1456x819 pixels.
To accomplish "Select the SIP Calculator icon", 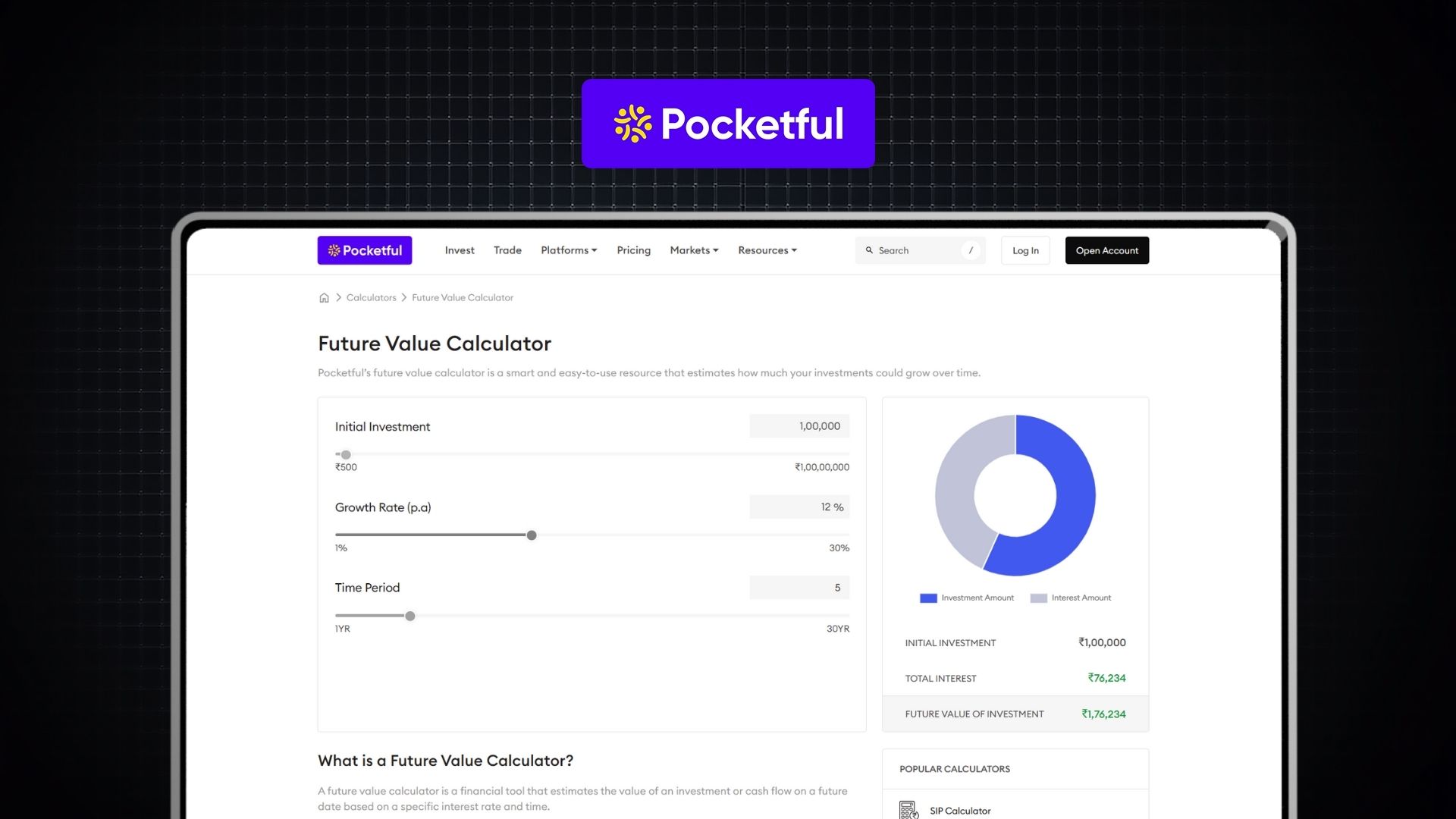I will click(x=908, y=810).
